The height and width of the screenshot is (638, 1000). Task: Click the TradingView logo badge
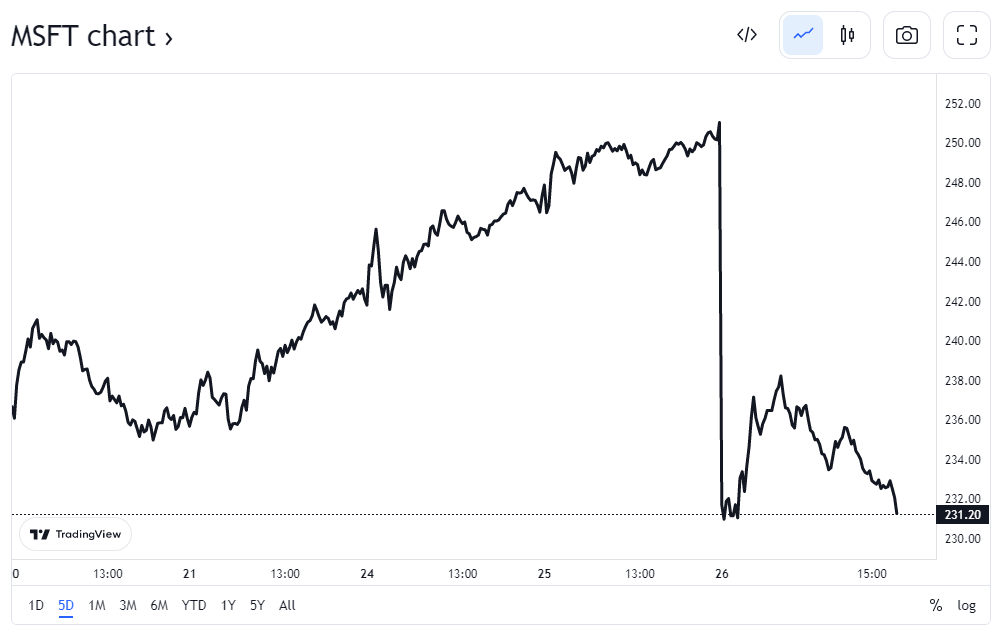tap(76, 534)
